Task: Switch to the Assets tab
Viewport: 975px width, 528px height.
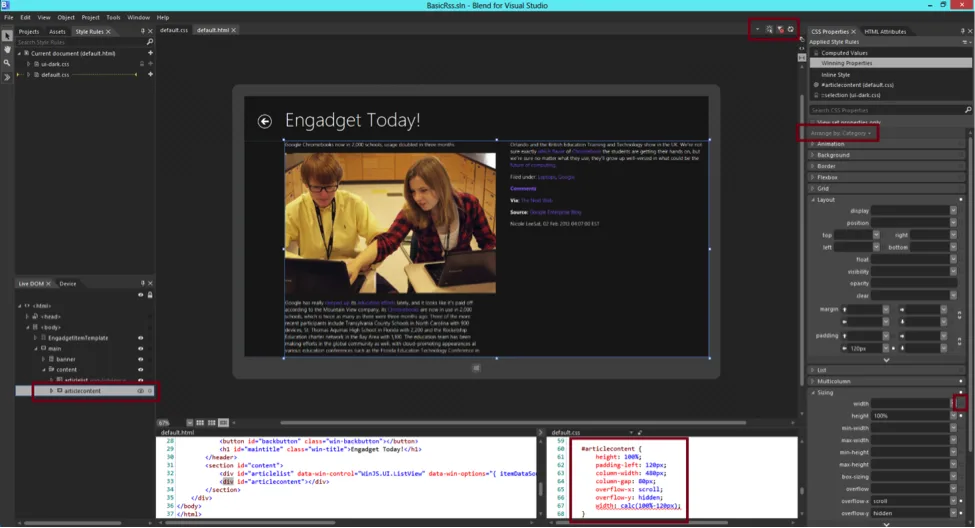Action: [x=57, y=32]
